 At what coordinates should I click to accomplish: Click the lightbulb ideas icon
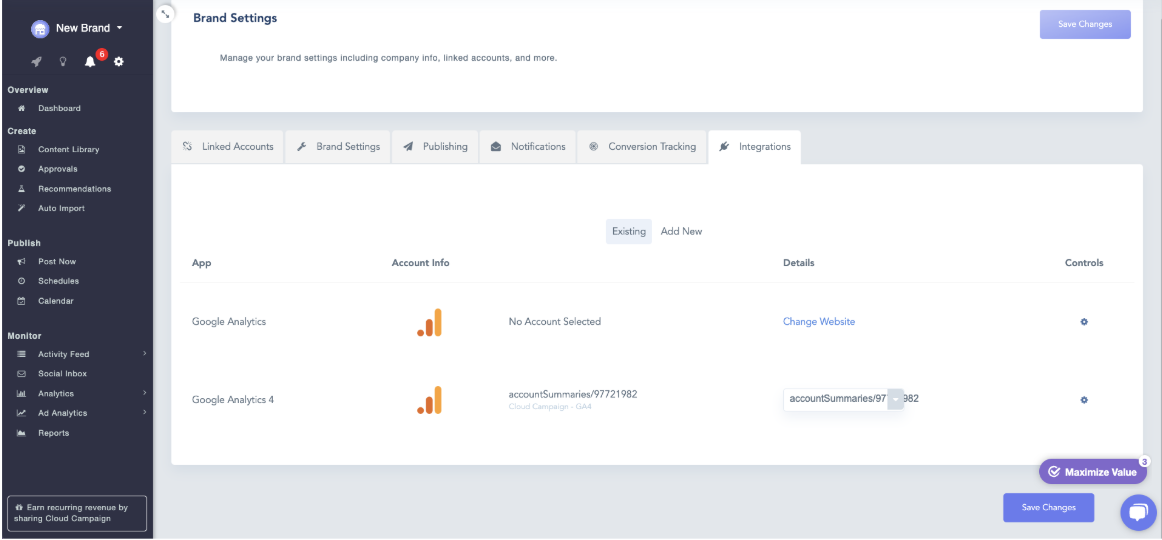(x=63, y=62)
